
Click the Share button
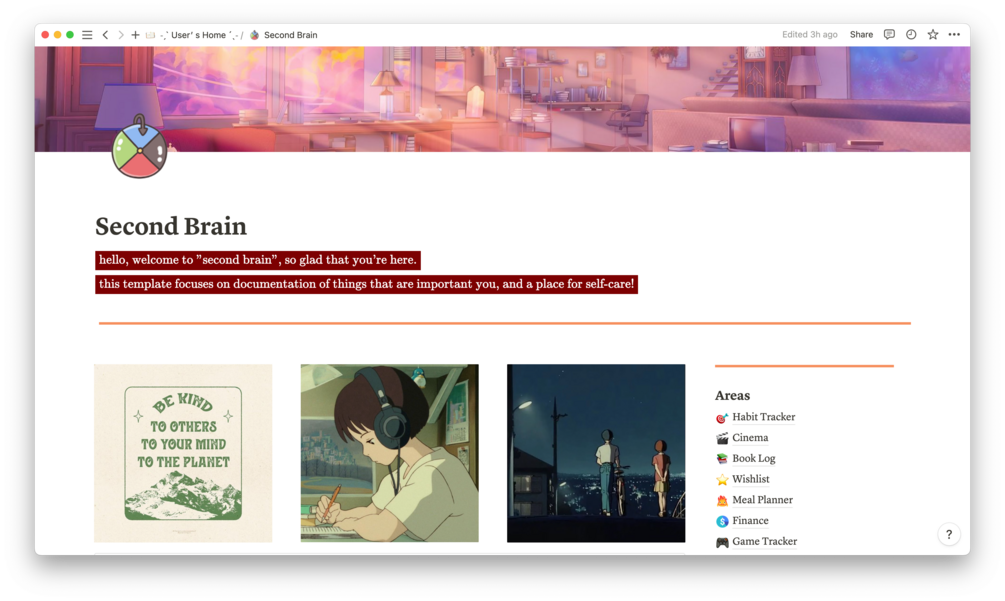[861, 35]
